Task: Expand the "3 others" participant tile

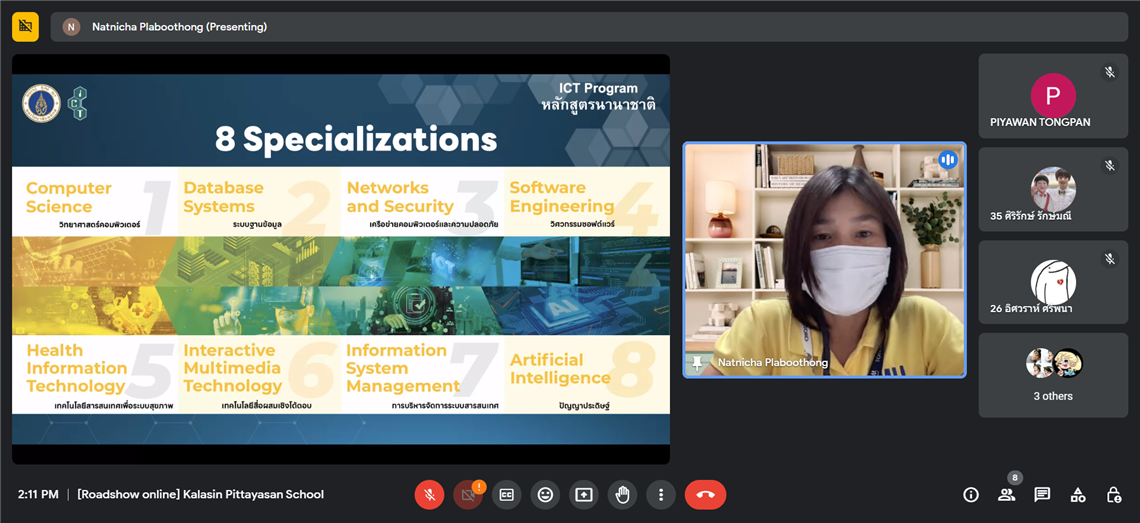Action: point(1052,375)
